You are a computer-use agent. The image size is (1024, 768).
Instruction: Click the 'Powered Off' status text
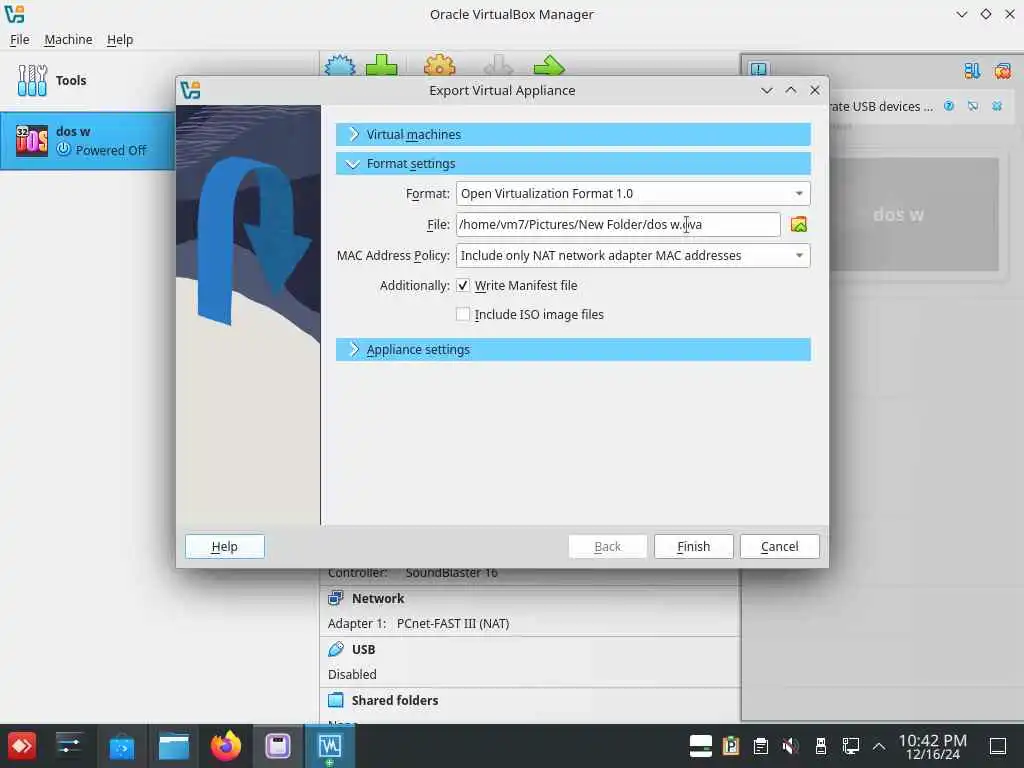coord(110,150)
